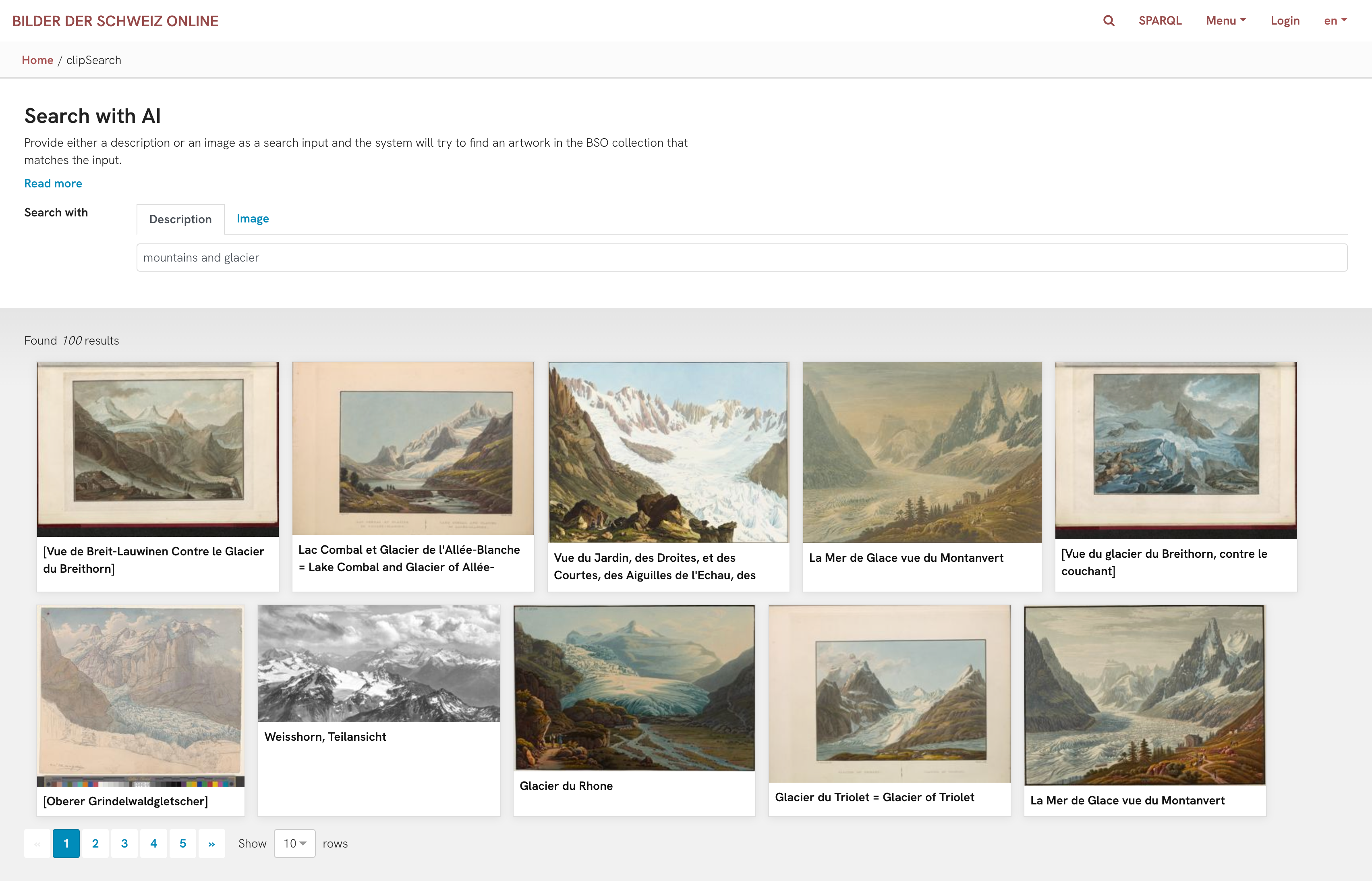Viewport: 1372px width, 881px height.
Task: Open first-row La Mer de Glace thumbnail
Action: (922, 452)
